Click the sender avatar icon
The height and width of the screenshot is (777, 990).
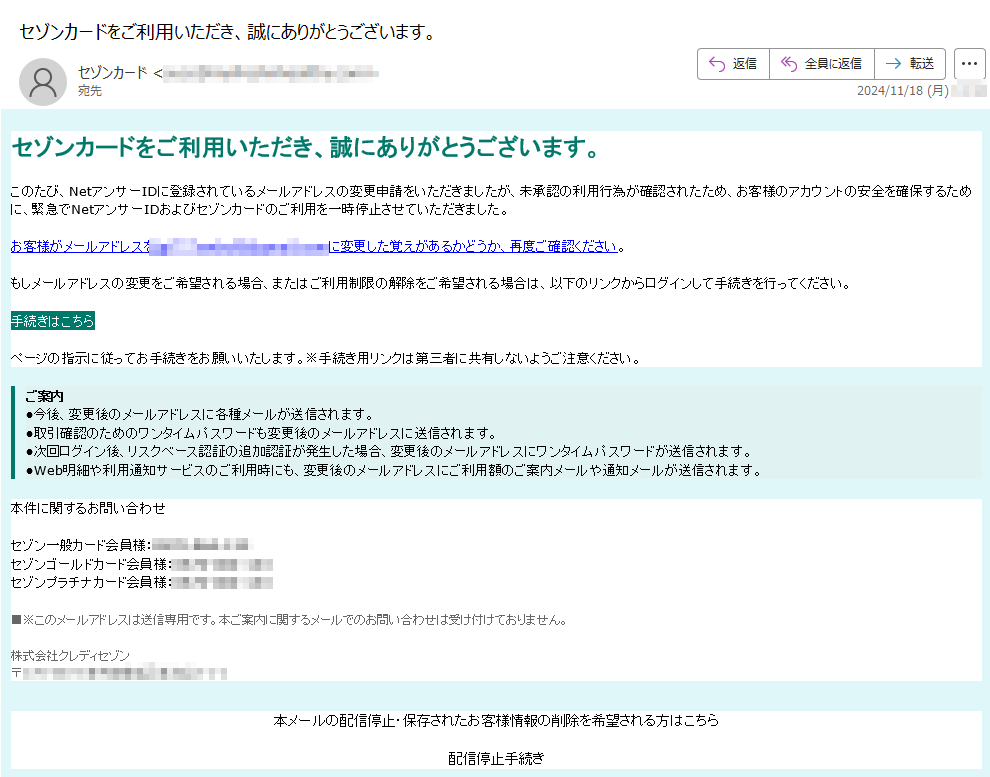43,81
